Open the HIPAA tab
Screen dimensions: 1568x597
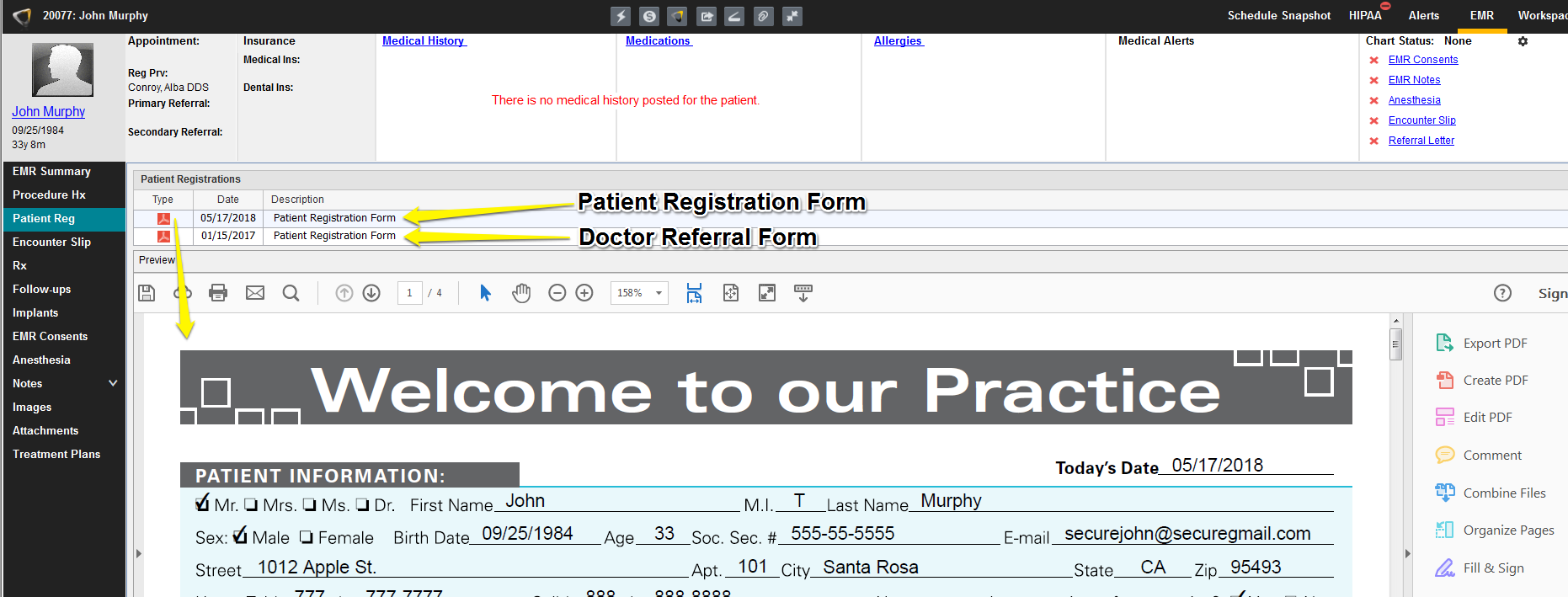[x=1365, y=16]
